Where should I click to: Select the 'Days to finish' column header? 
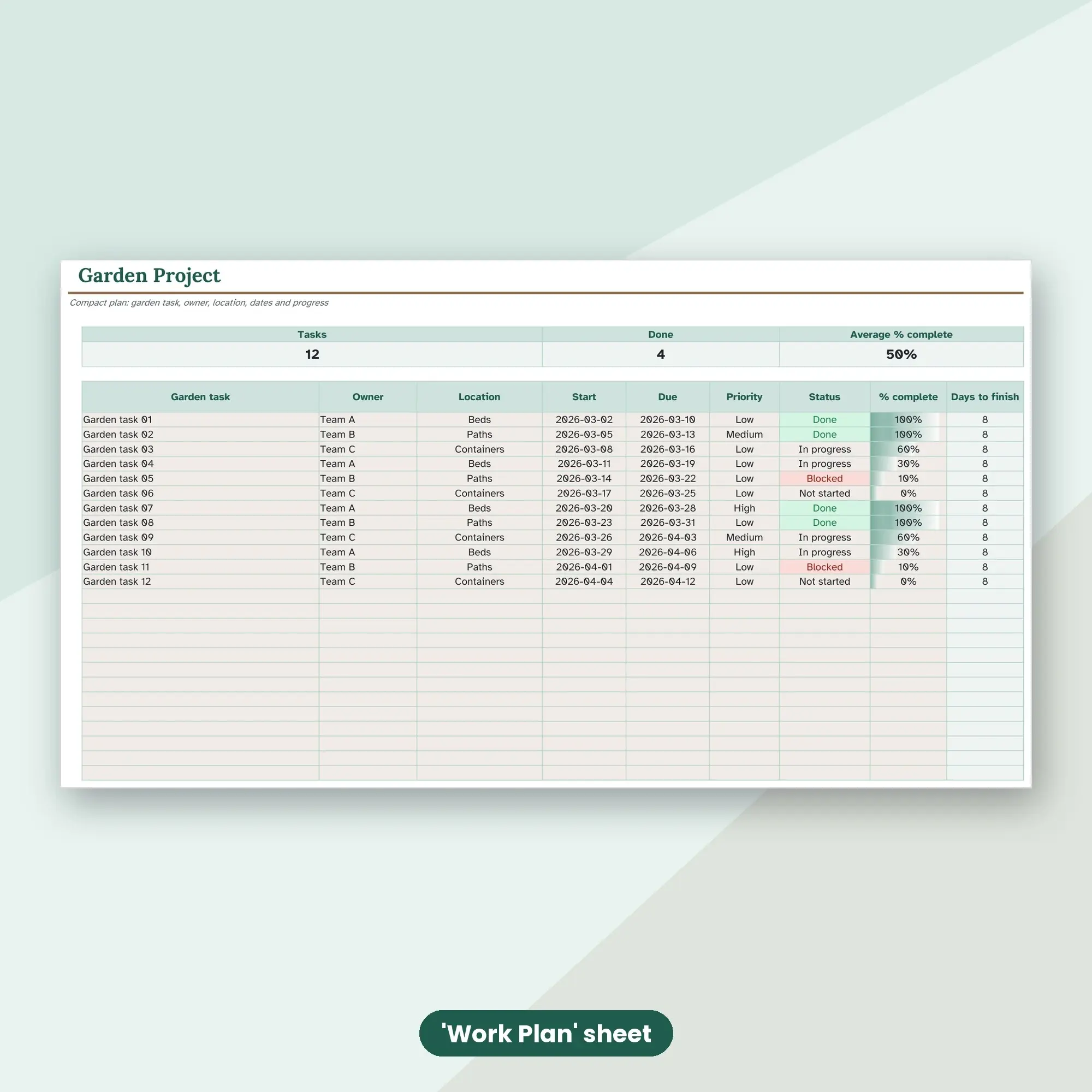click(x=985, y=397)
